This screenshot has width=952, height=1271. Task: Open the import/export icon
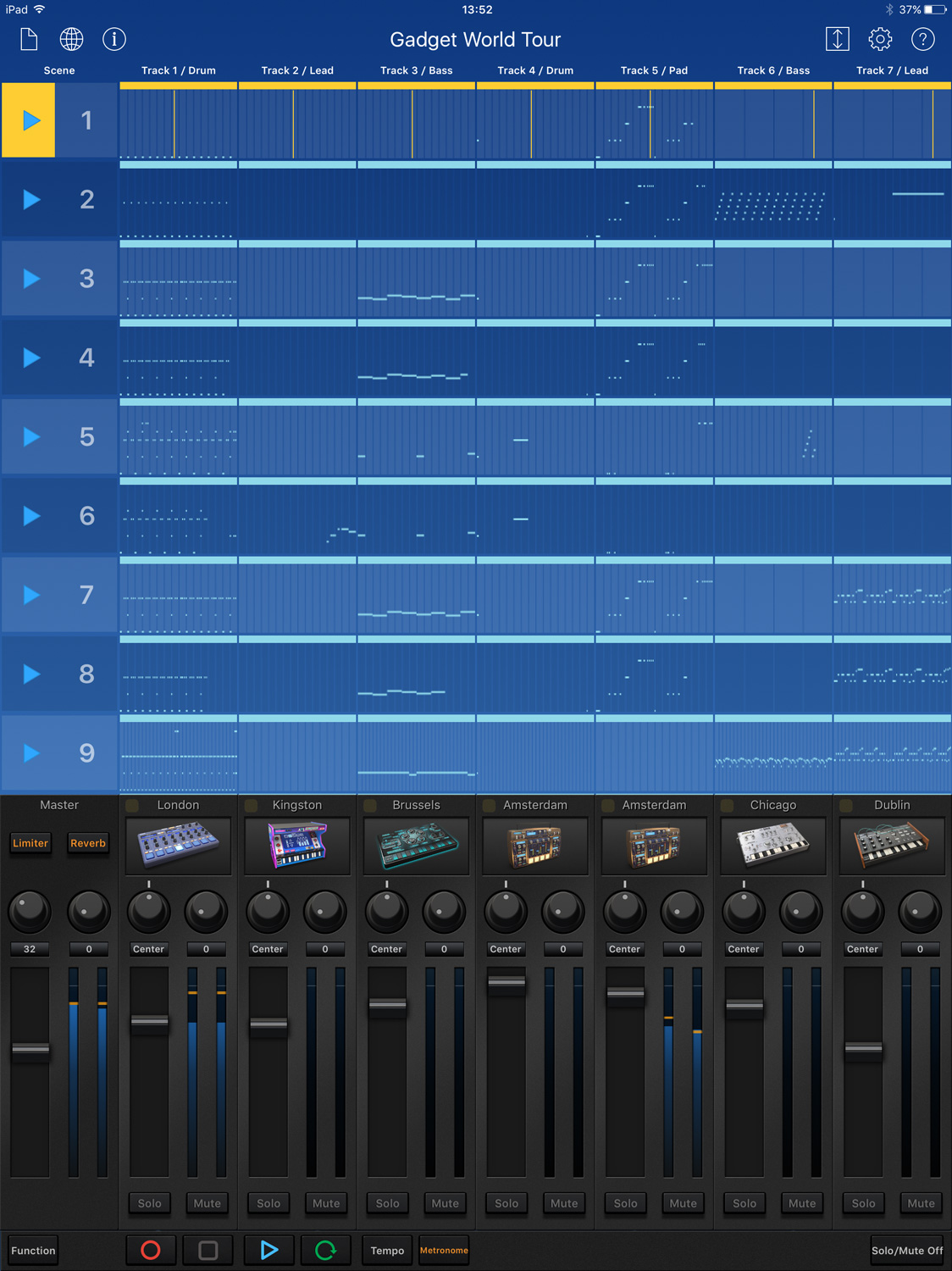tap(838, 39)
